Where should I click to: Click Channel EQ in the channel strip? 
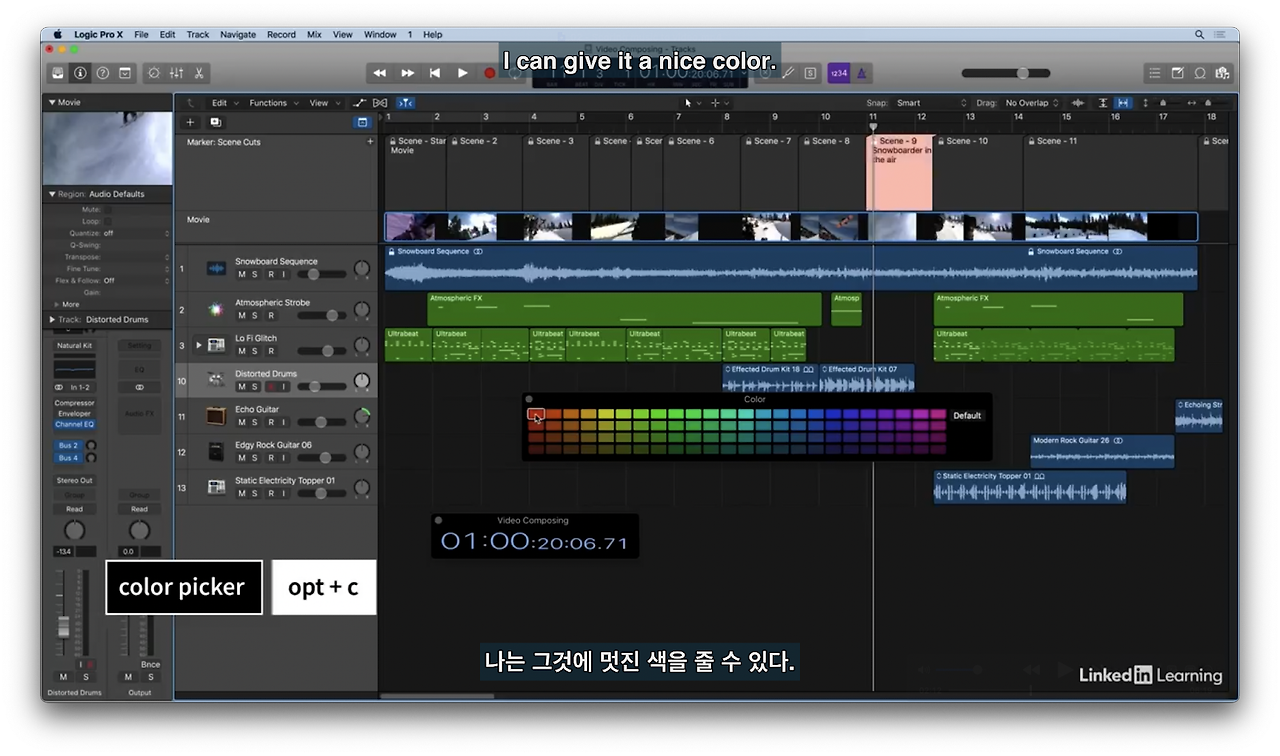74,425
